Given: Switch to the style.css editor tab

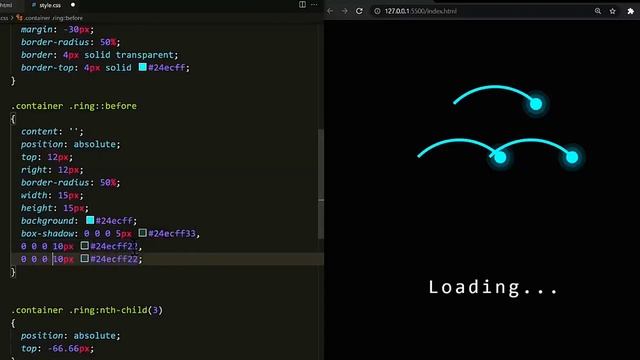Looking at the screenshot, I should (x=50, y=5).
